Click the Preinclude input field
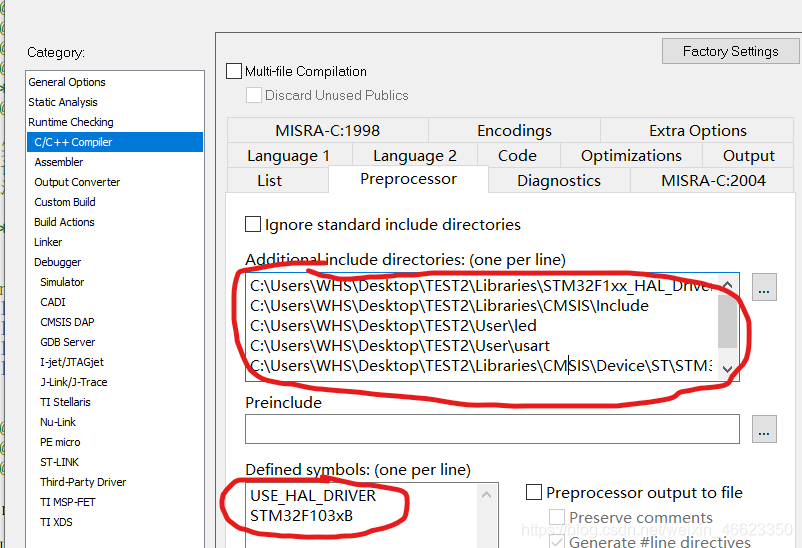The height and width of the screenshot is (548, 802). (492, 429)
